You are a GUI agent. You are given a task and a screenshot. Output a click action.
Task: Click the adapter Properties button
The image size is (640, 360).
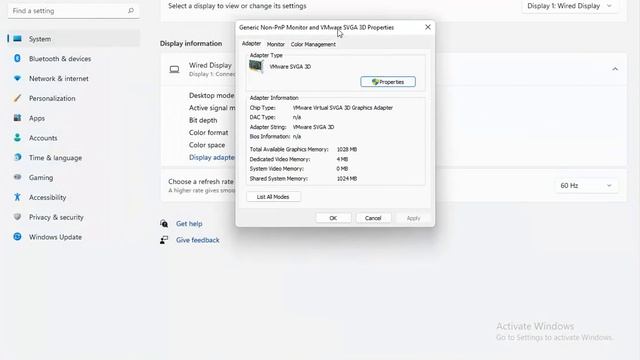coord(388,82)
